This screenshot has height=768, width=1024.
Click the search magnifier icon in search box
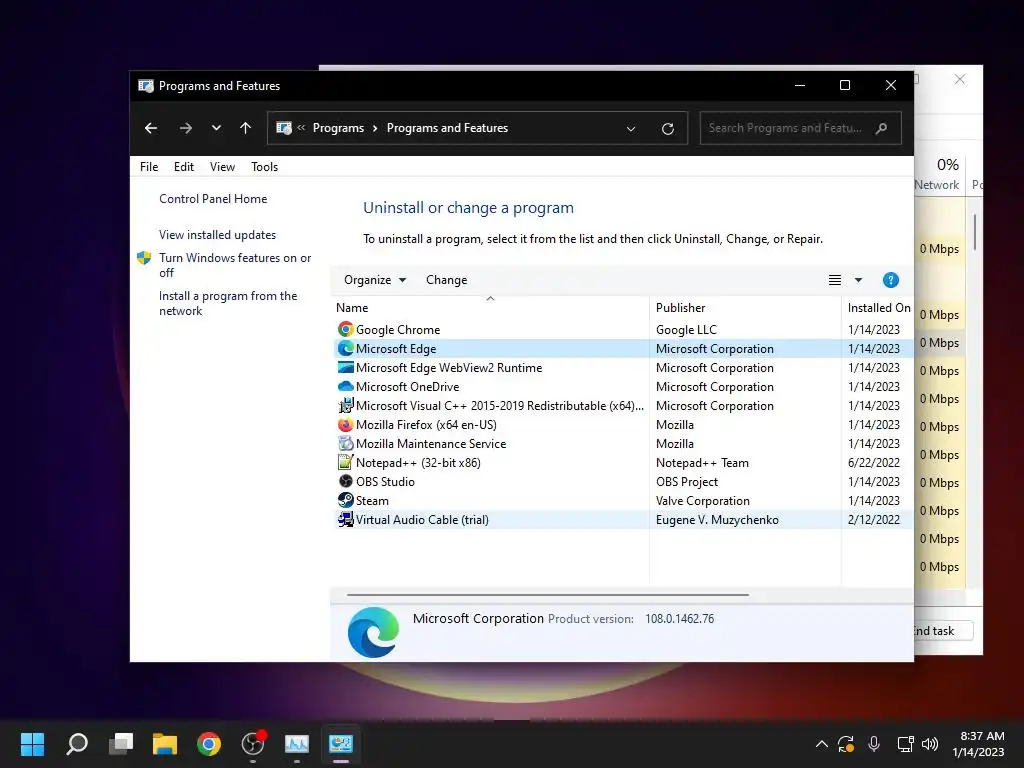pos(881,128)
